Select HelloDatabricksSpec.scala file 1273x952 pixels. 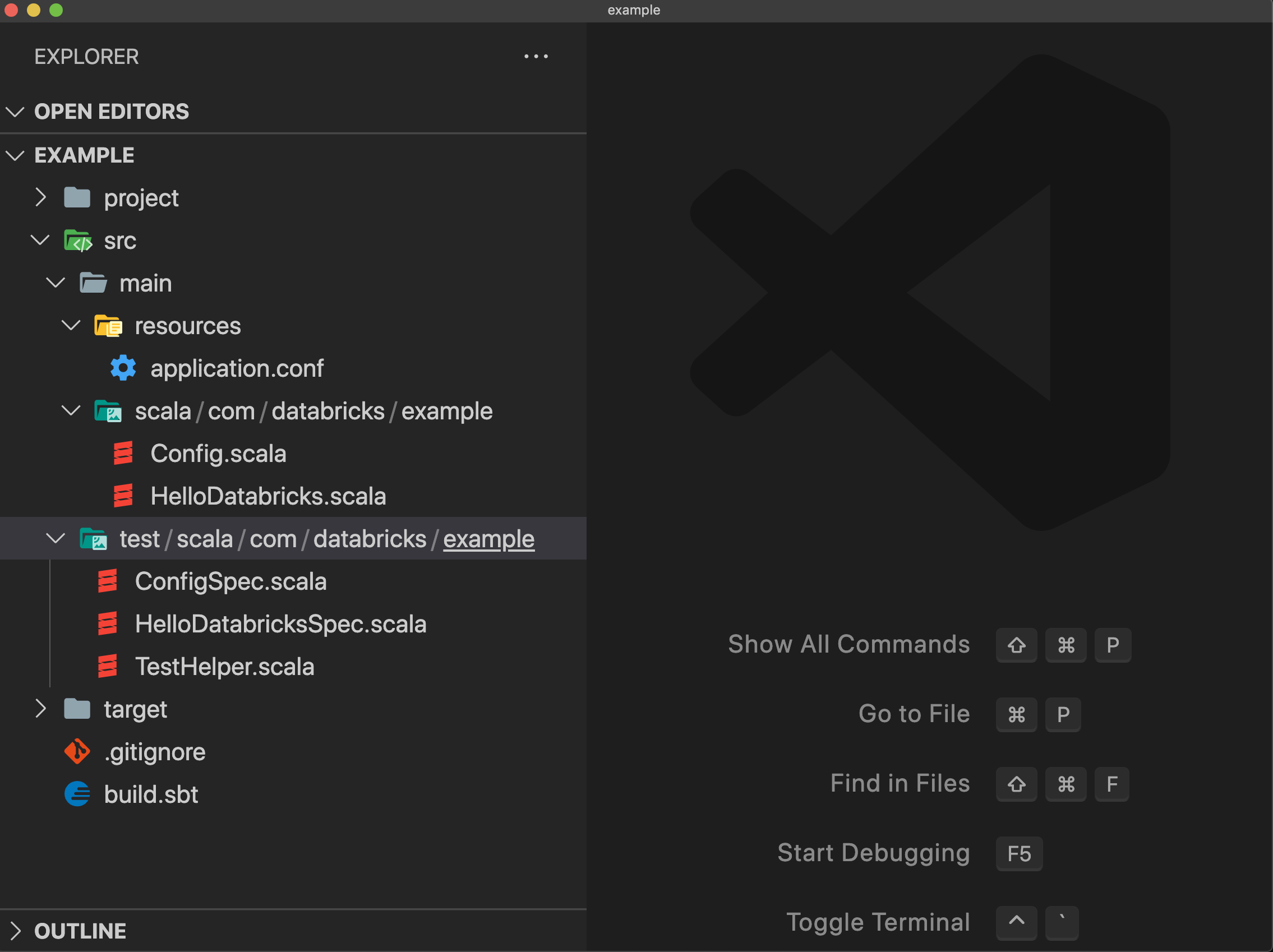tap(280, 623)
